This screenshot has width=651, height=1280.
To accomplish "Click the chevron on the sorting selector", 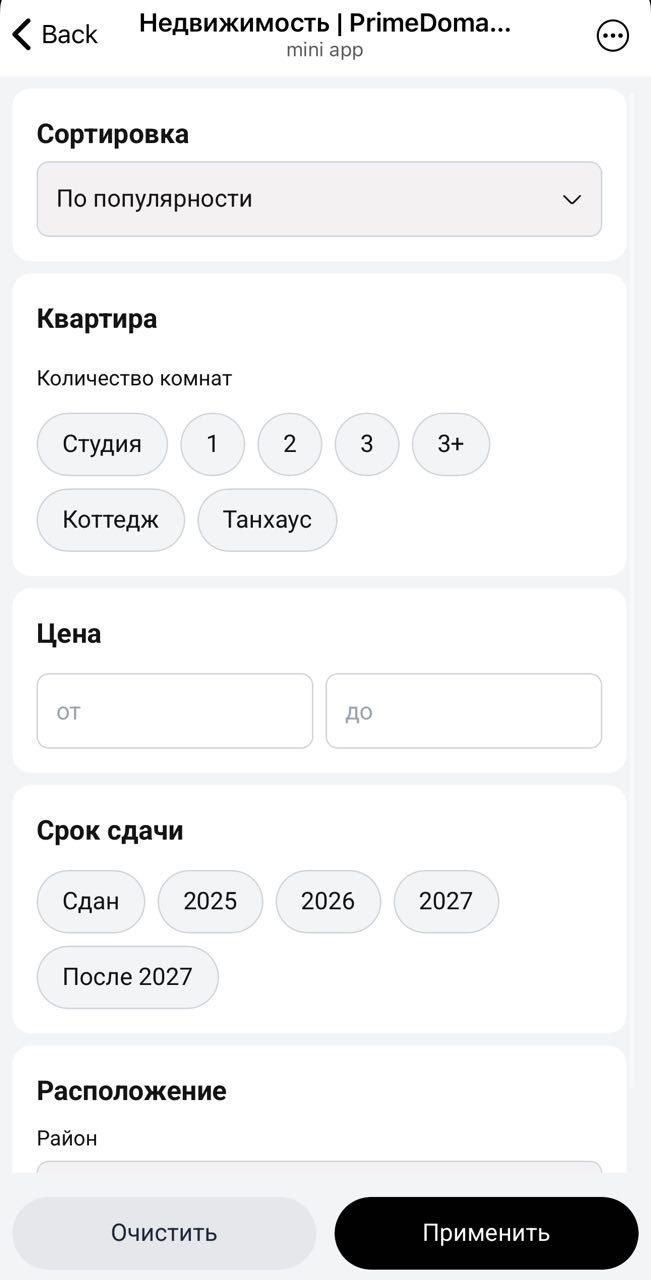I will click(572, 199).
